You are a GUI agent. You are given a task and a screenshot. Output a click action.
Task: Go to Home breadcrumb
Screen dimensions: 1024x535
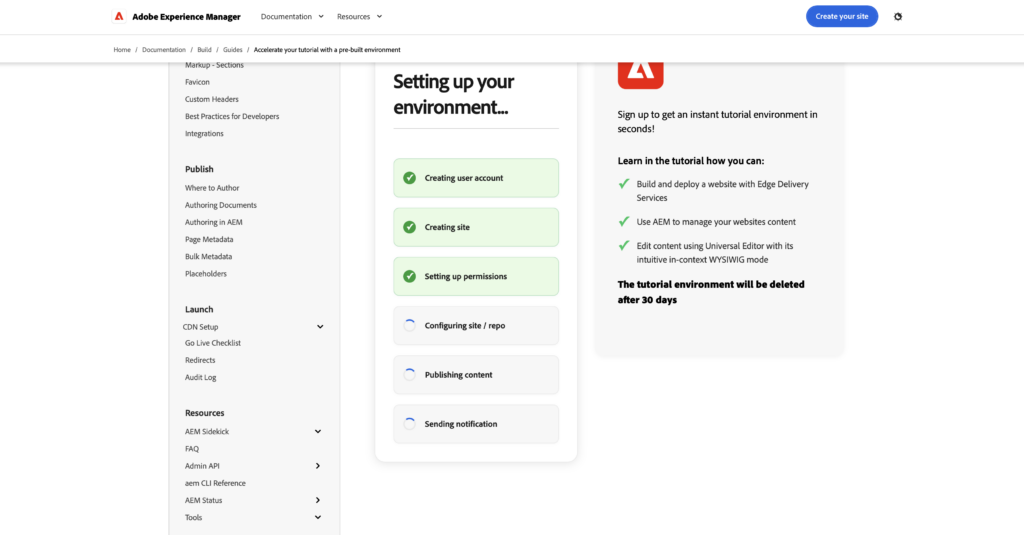coord(122,50)
